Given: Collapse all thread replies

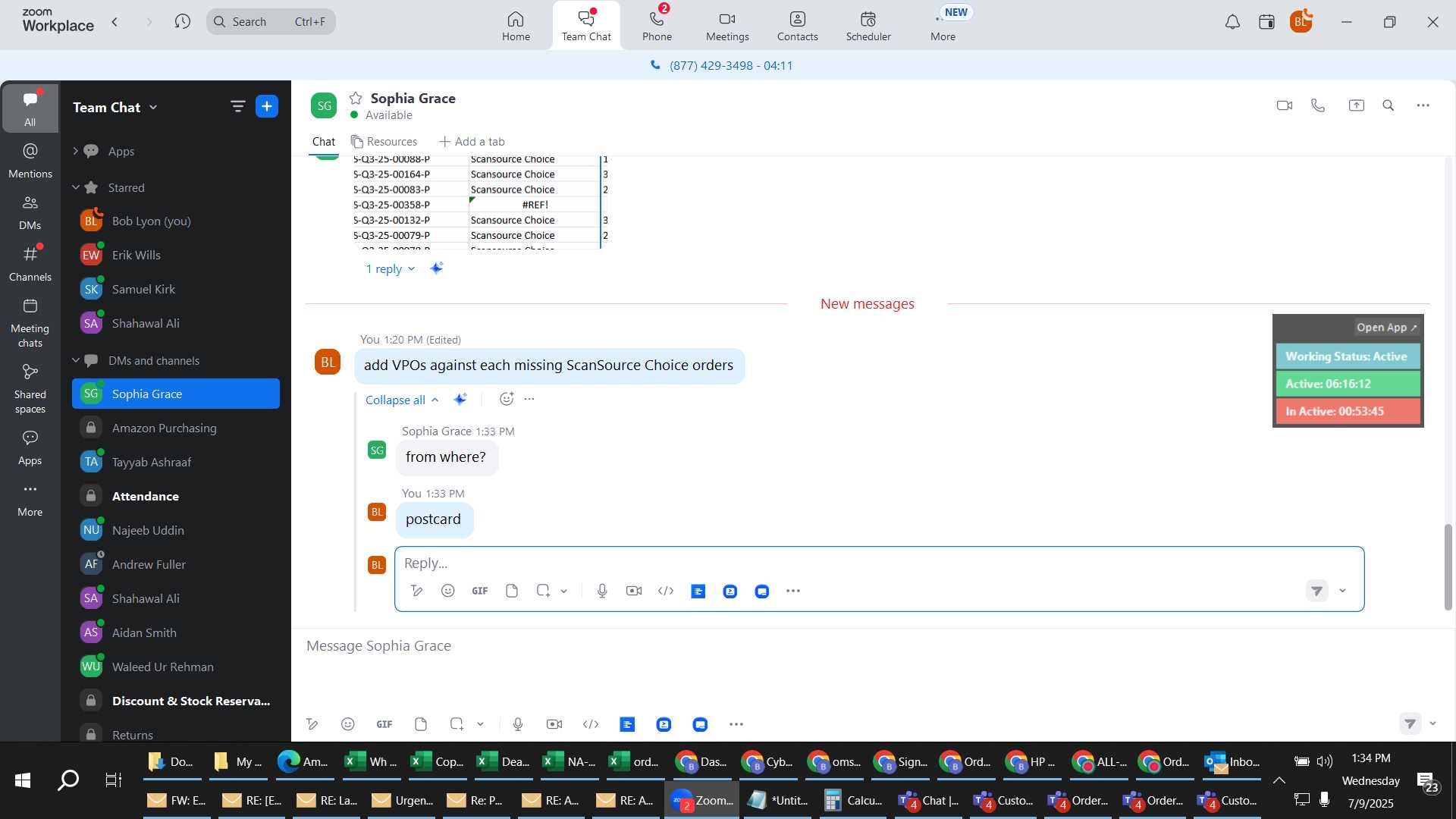Looking at the screenshot, I should click(x=402, y=400).
